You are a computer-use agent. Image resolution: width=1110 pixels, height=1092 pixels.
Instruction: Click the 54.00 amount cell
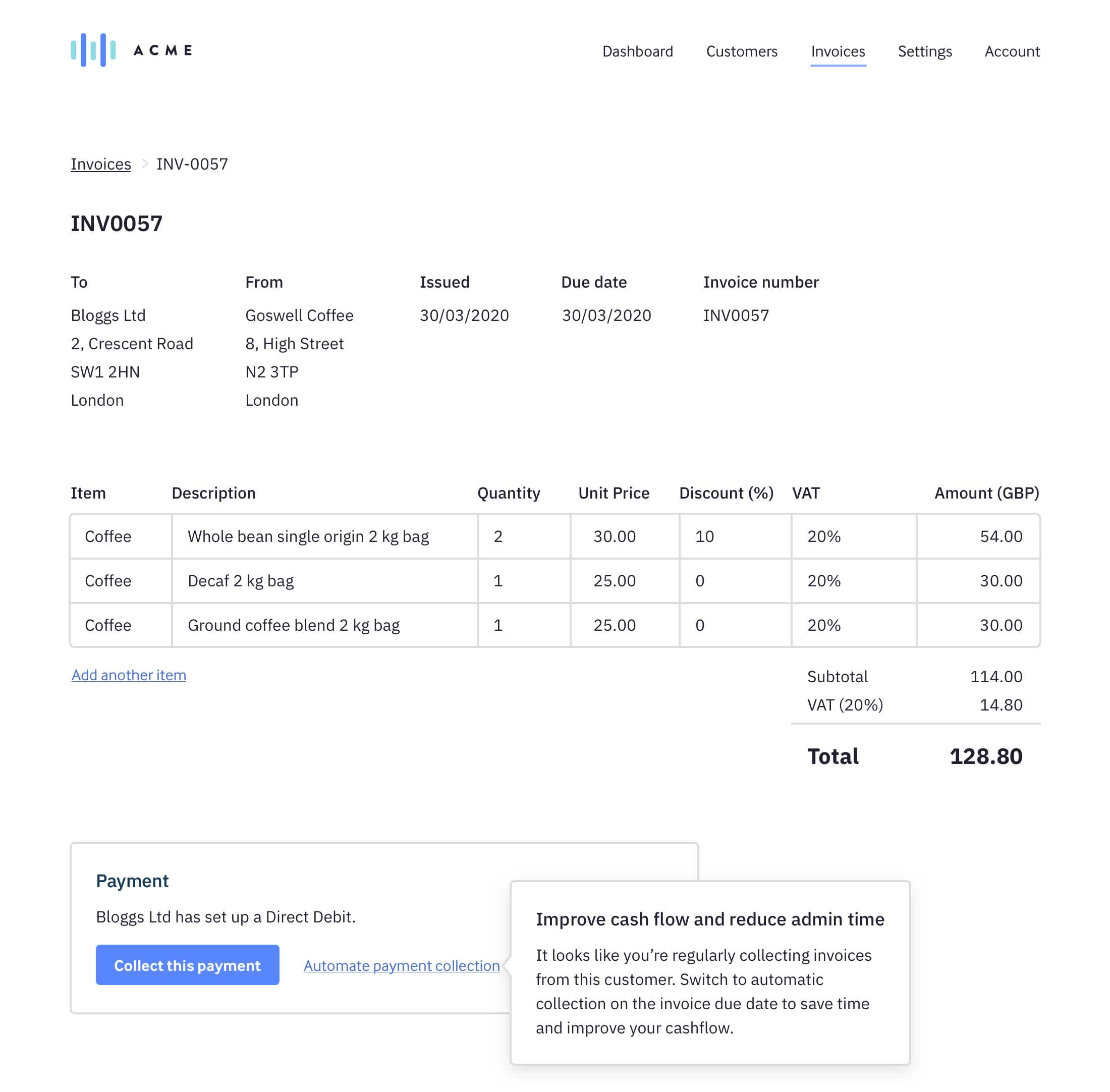click(x=978, y=536)
